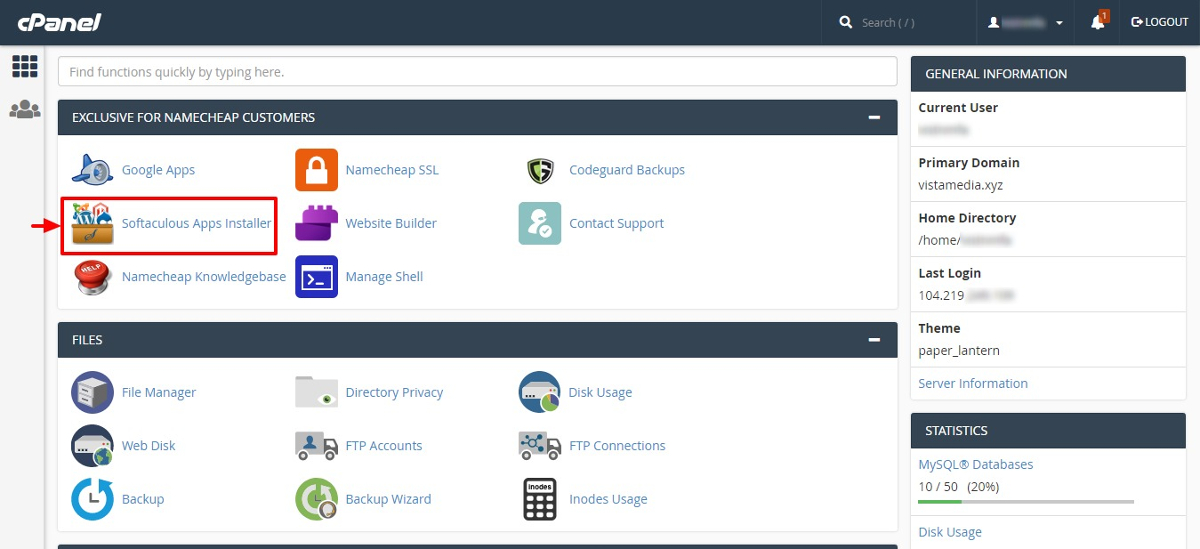Open the FTP Accounts text link
The height and width of the screenshot is (549, 1200).
click(x=384, y=445)
